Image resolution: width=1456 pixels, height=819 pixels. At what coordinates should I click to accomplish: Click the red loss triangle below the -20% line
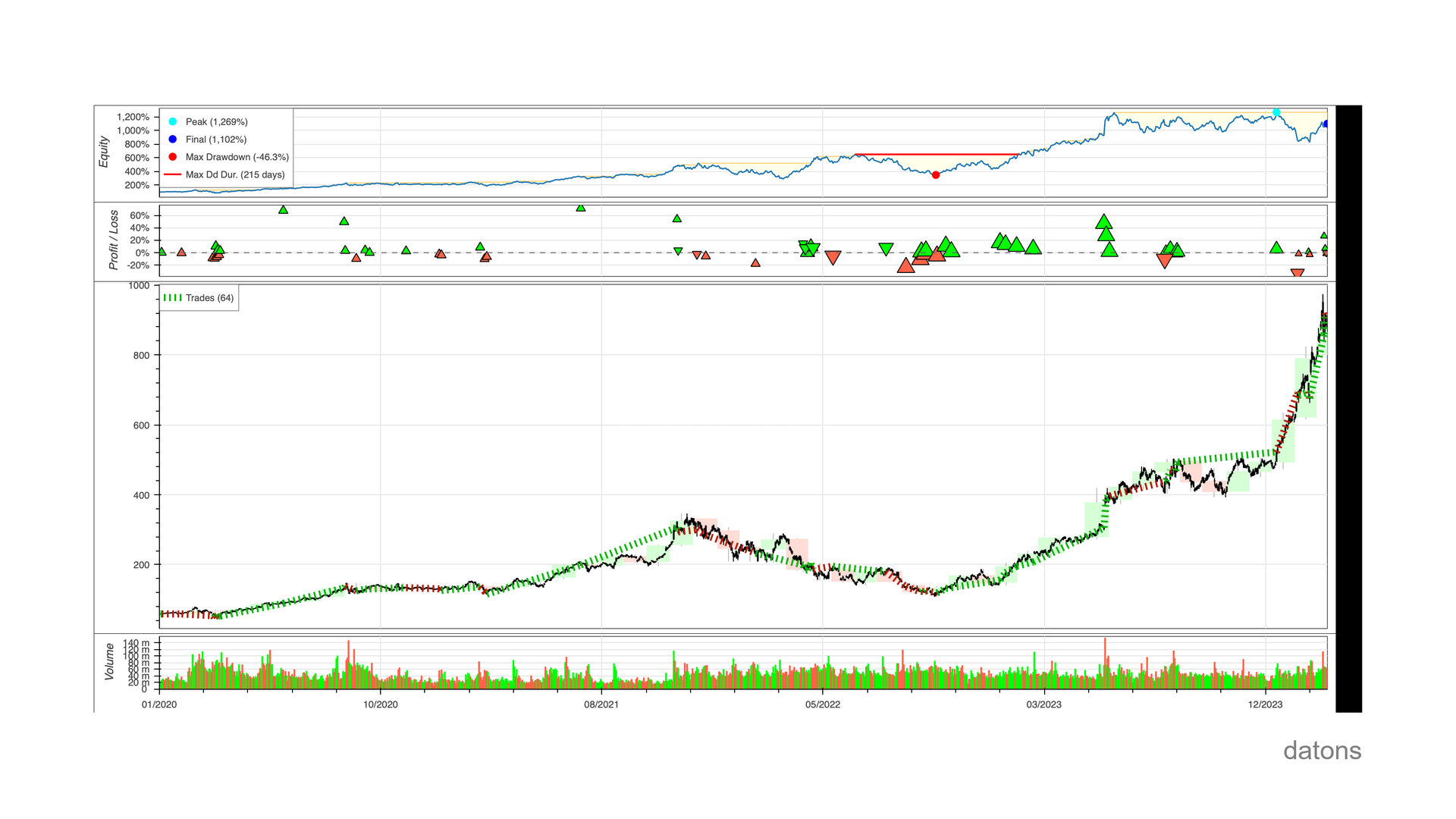[1296, 271]
